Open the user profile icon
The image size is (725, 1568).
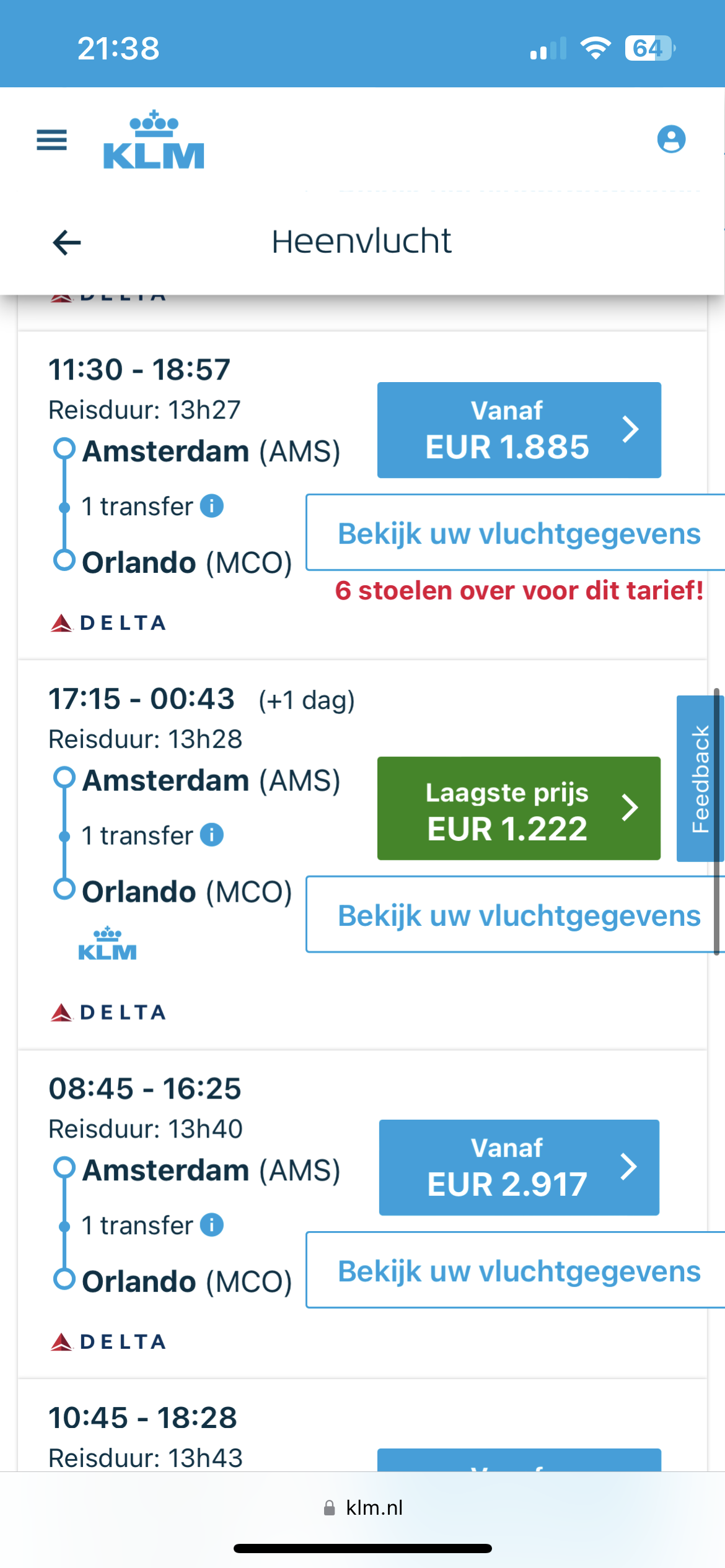point(671,139)
